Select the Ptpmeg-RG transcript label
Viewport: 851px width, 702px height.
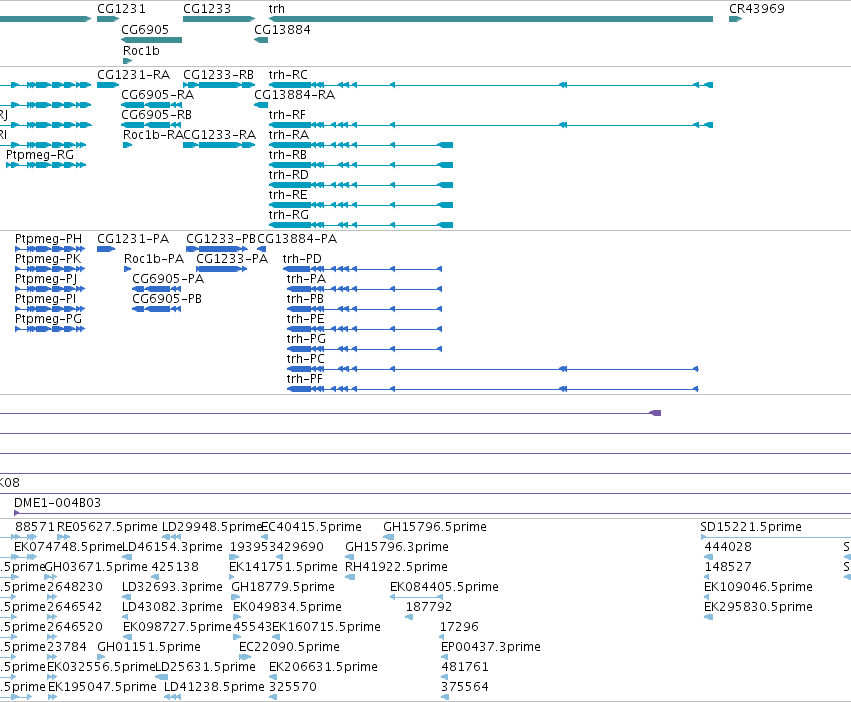[x=40, y=155]
